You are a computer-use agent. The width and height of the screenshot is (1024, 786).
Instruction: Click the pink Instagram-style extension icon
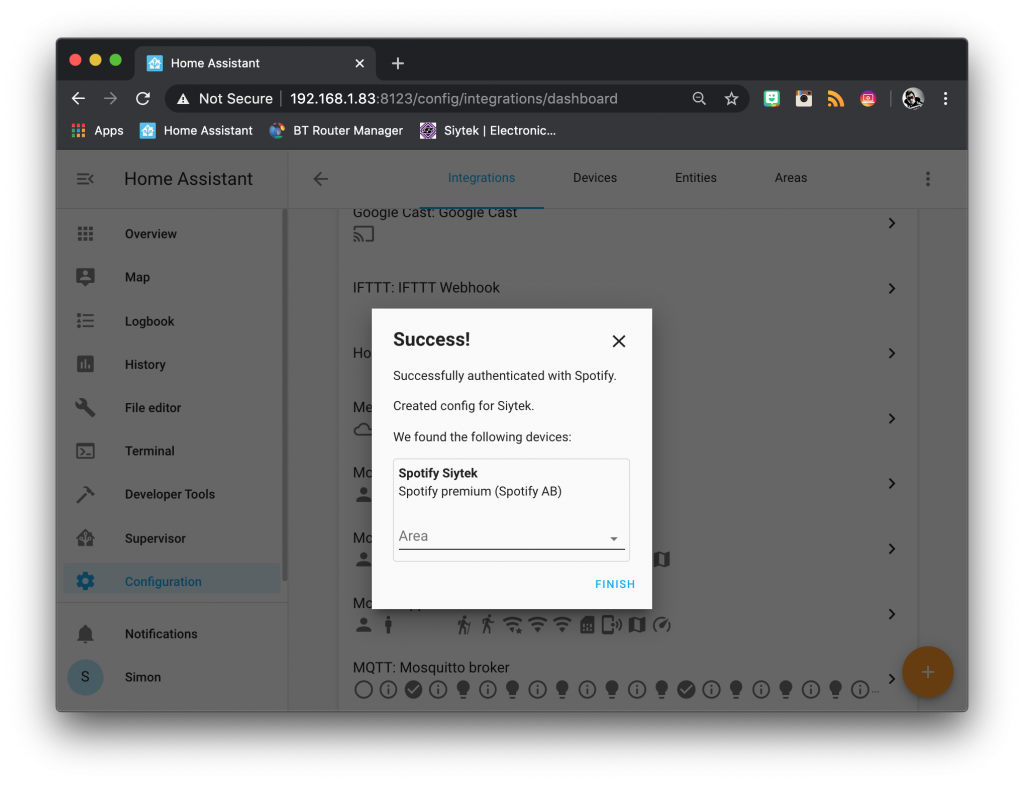point(868,99)
